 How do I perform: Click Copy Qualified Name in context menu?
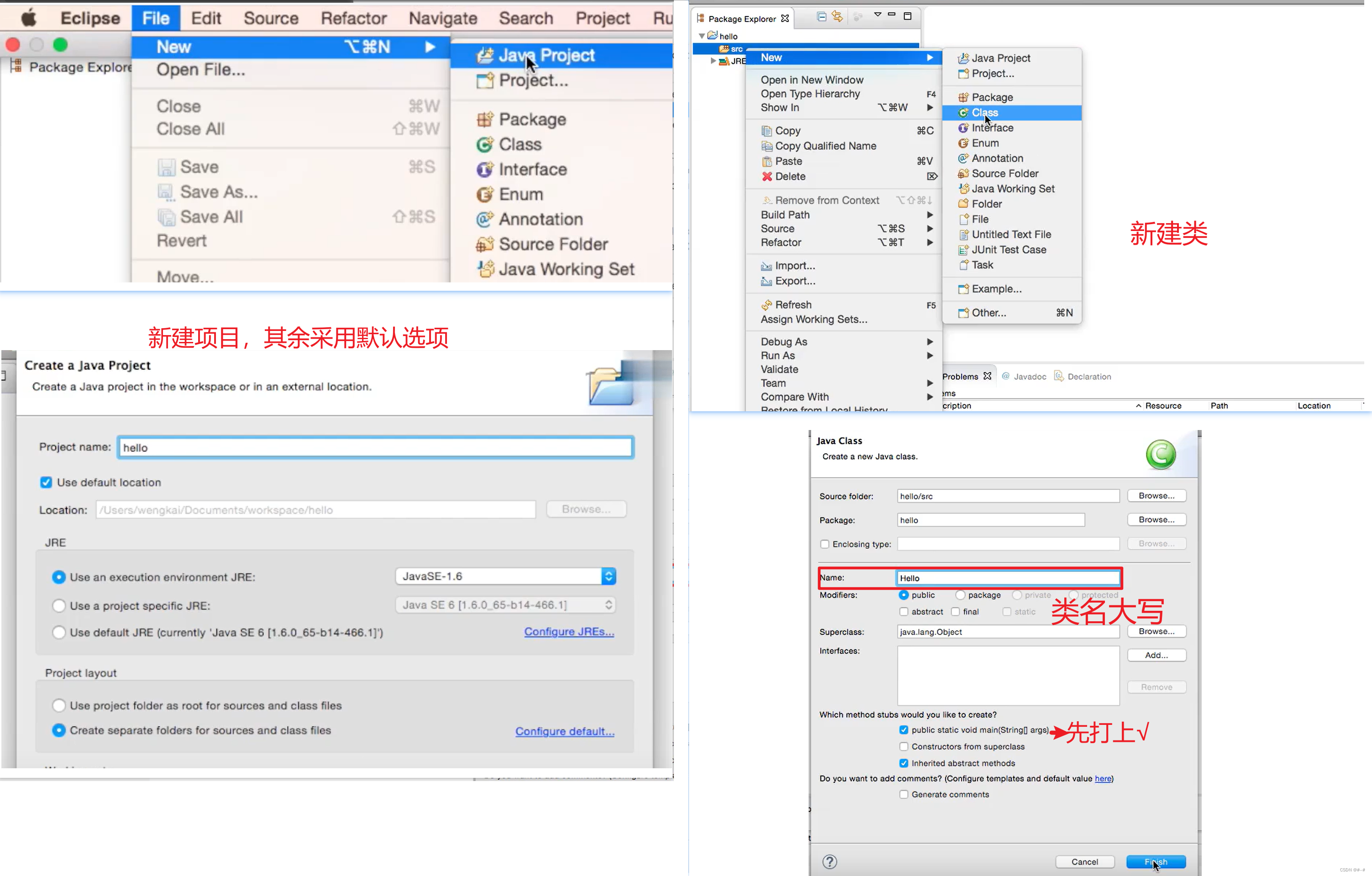[x=843, y=146]
